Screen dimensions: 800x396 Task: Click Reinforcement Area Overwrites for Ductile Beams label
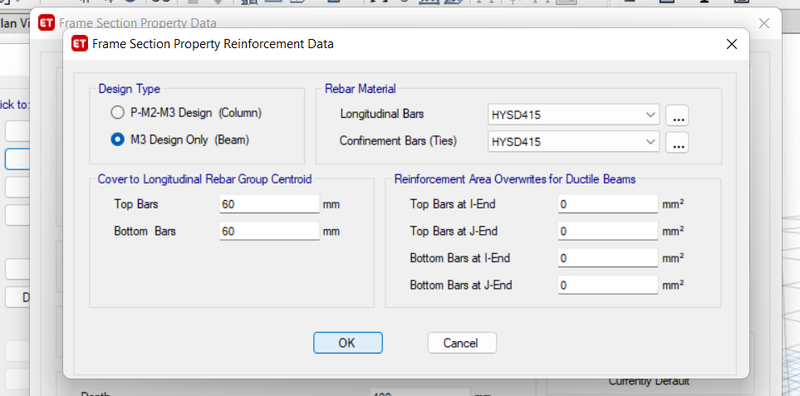[x=515, y=179]
